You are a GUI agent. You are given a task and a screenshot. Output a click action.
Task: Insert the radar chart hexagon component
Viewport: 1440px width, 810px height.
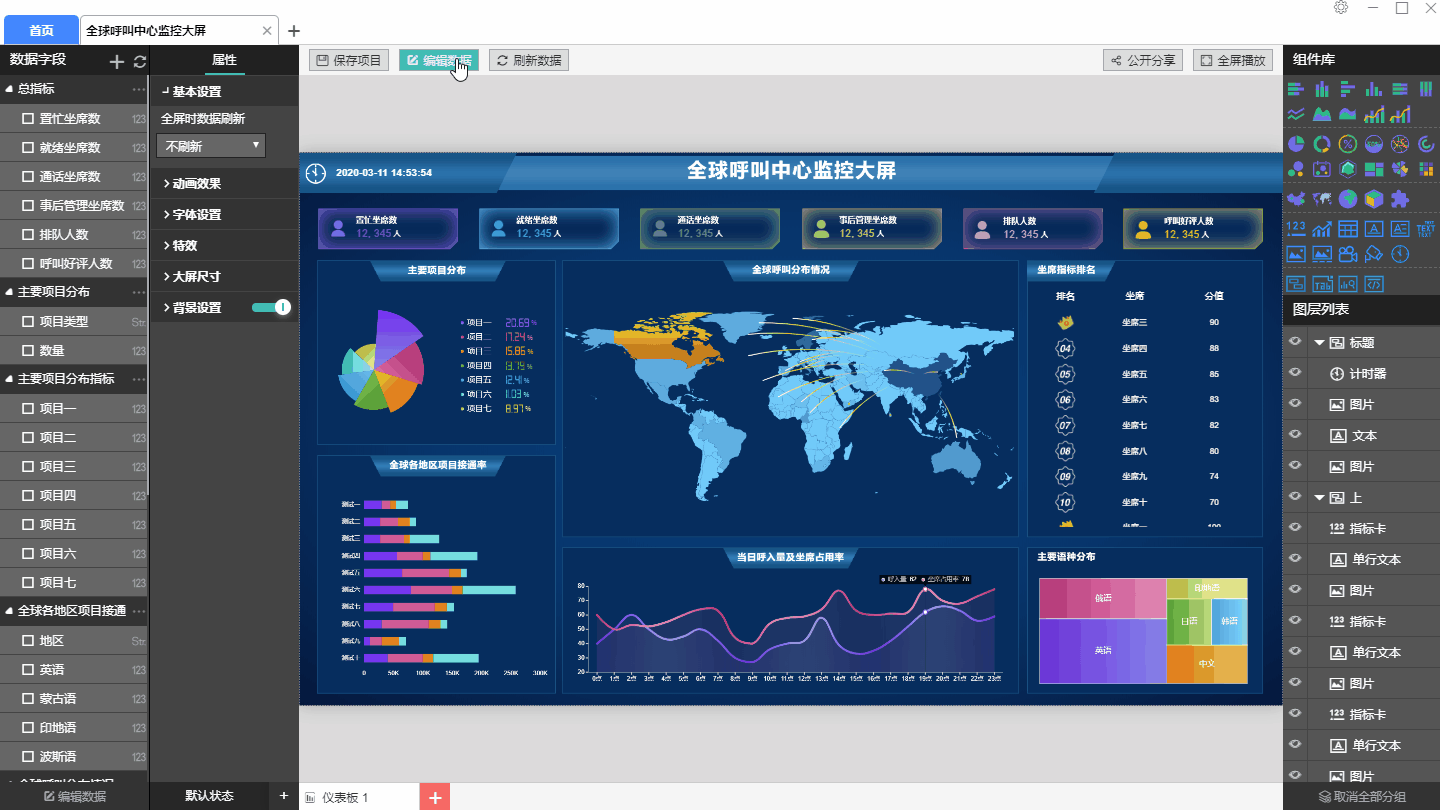(1348, 169)
